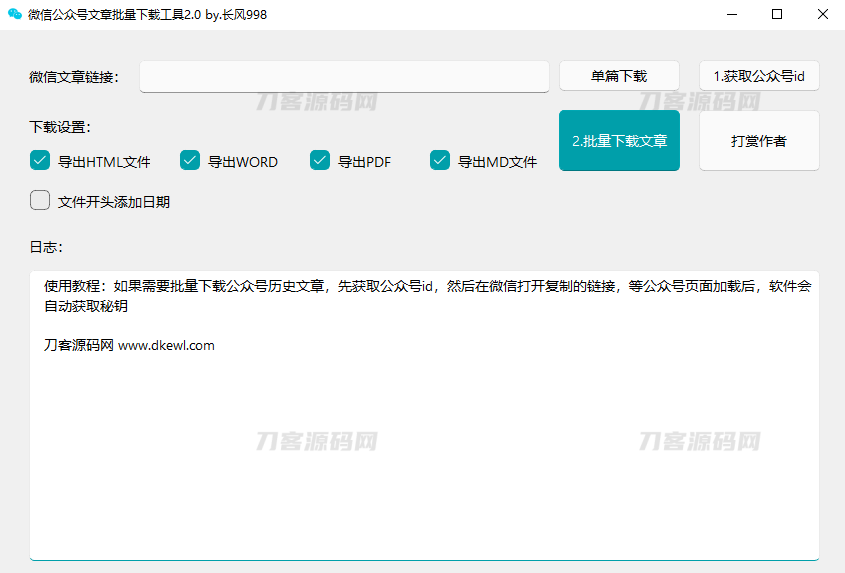Open the 打赏作者 donation button
Image resolution: width=845 pixels, height=573 pixels.
click(758, 141)
